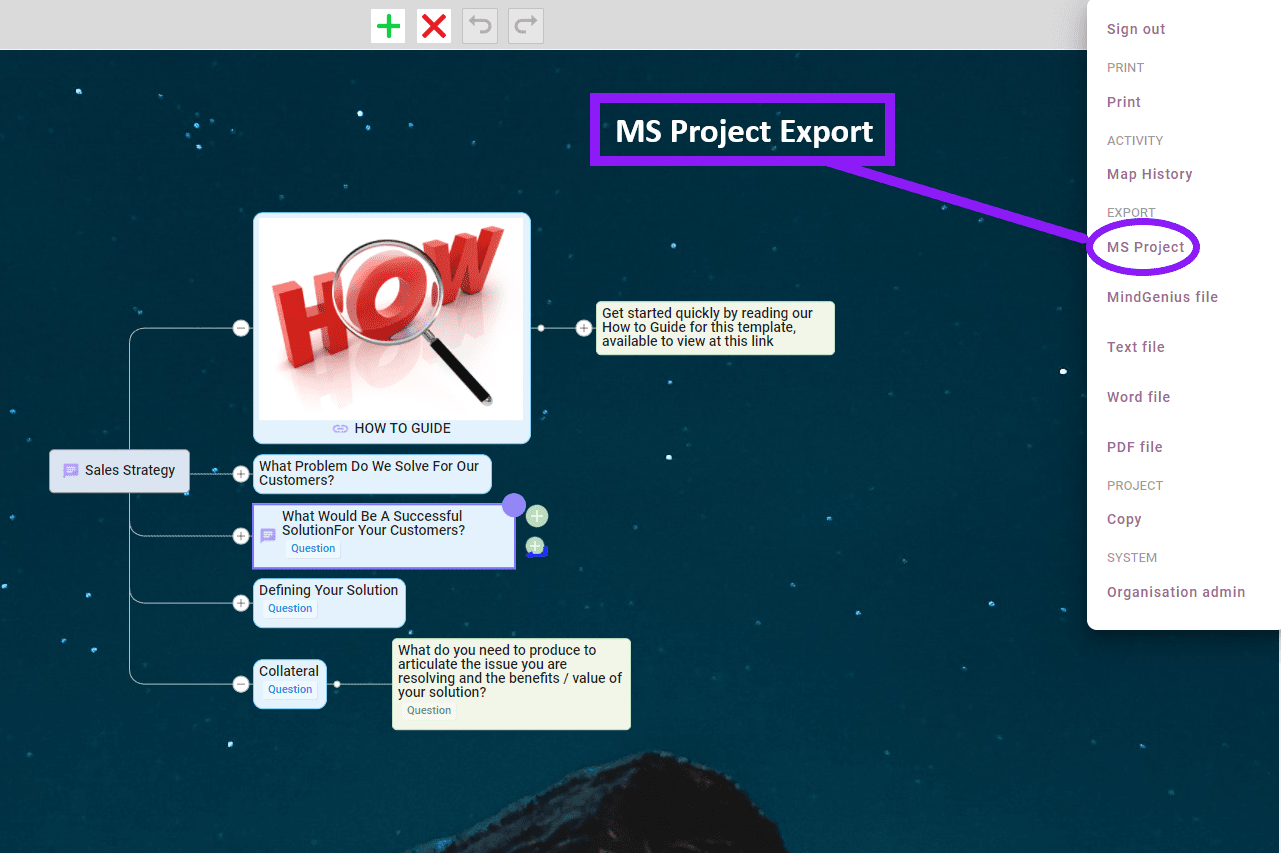Expand What Problem Do We Solve branch

tap(241, 474)
